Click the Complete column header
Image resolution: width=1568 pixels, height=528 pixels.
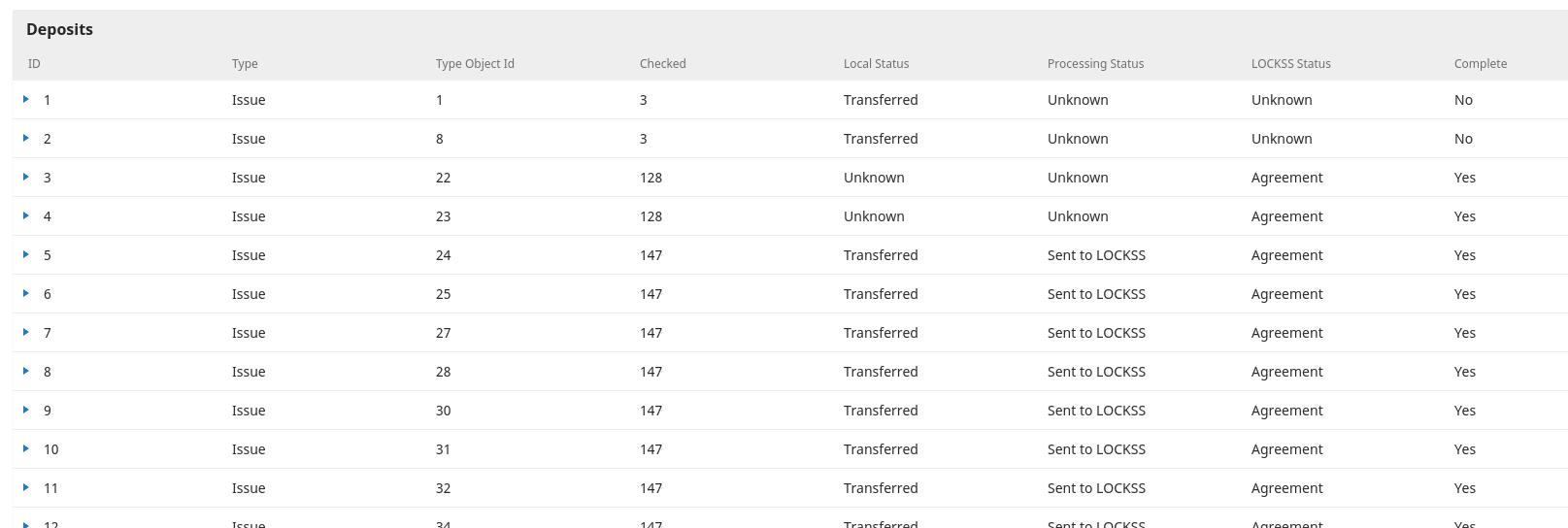point(1481,64)
